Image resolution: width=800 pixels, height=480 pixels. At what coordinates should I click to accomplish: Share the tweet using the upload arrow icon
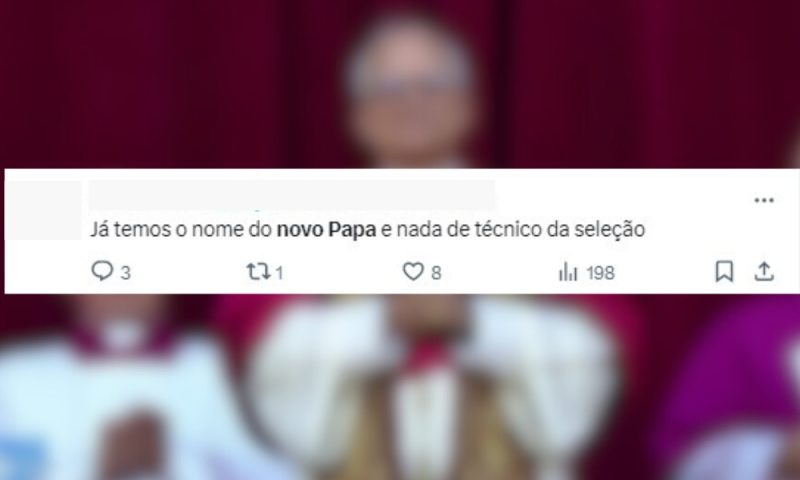coord(764,271)
